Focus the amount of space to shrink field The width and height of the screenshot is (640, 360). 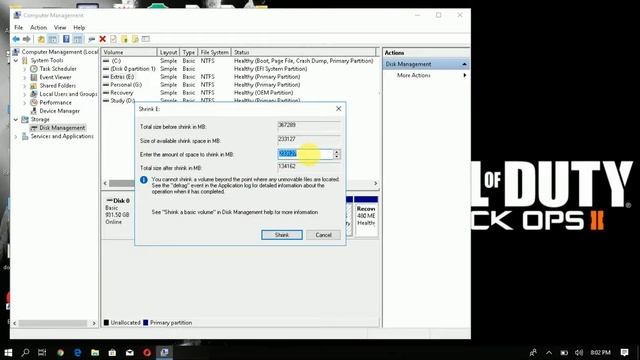point(305,154)
